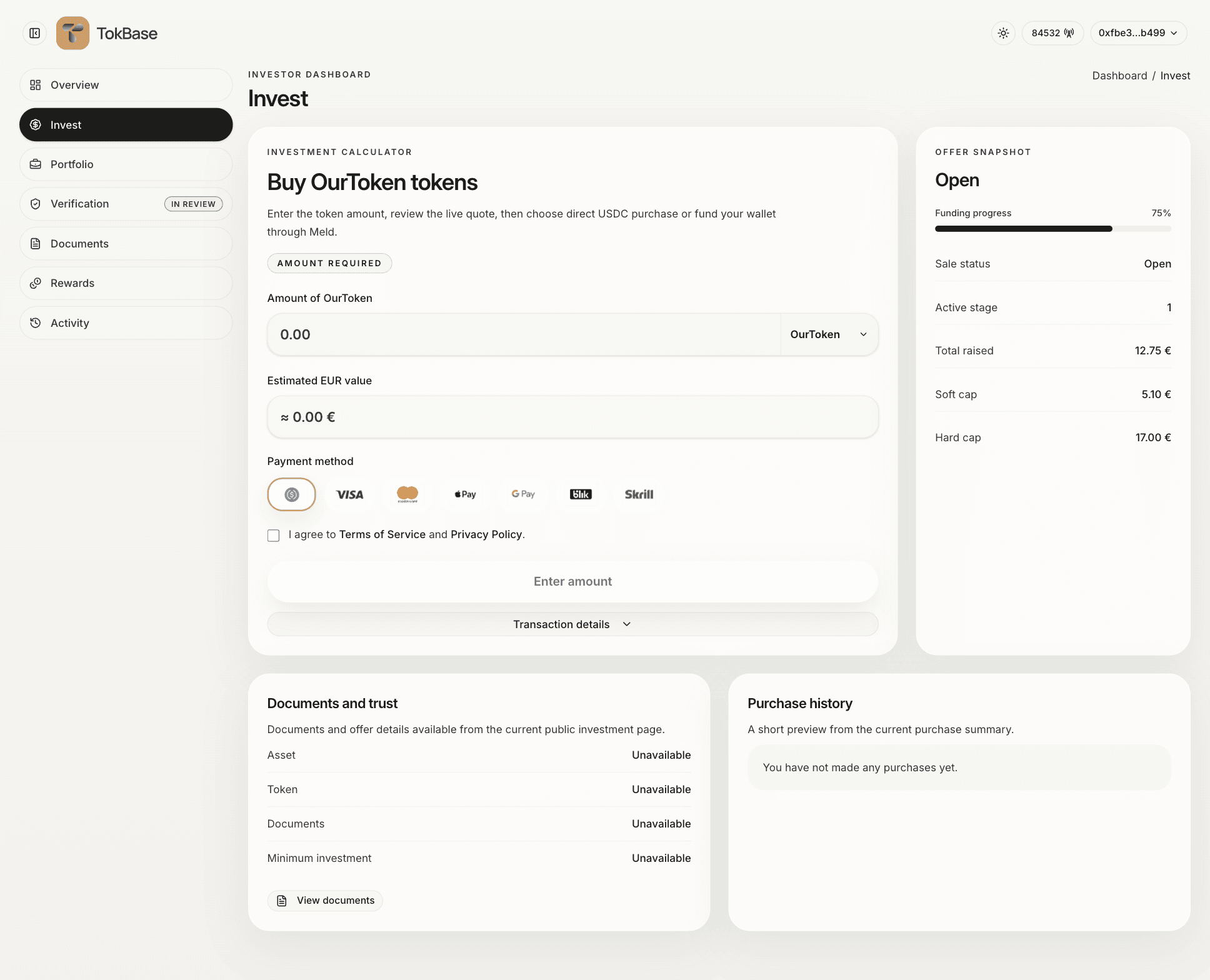Click Total raised 12.75 € value

coord(1152,351)
